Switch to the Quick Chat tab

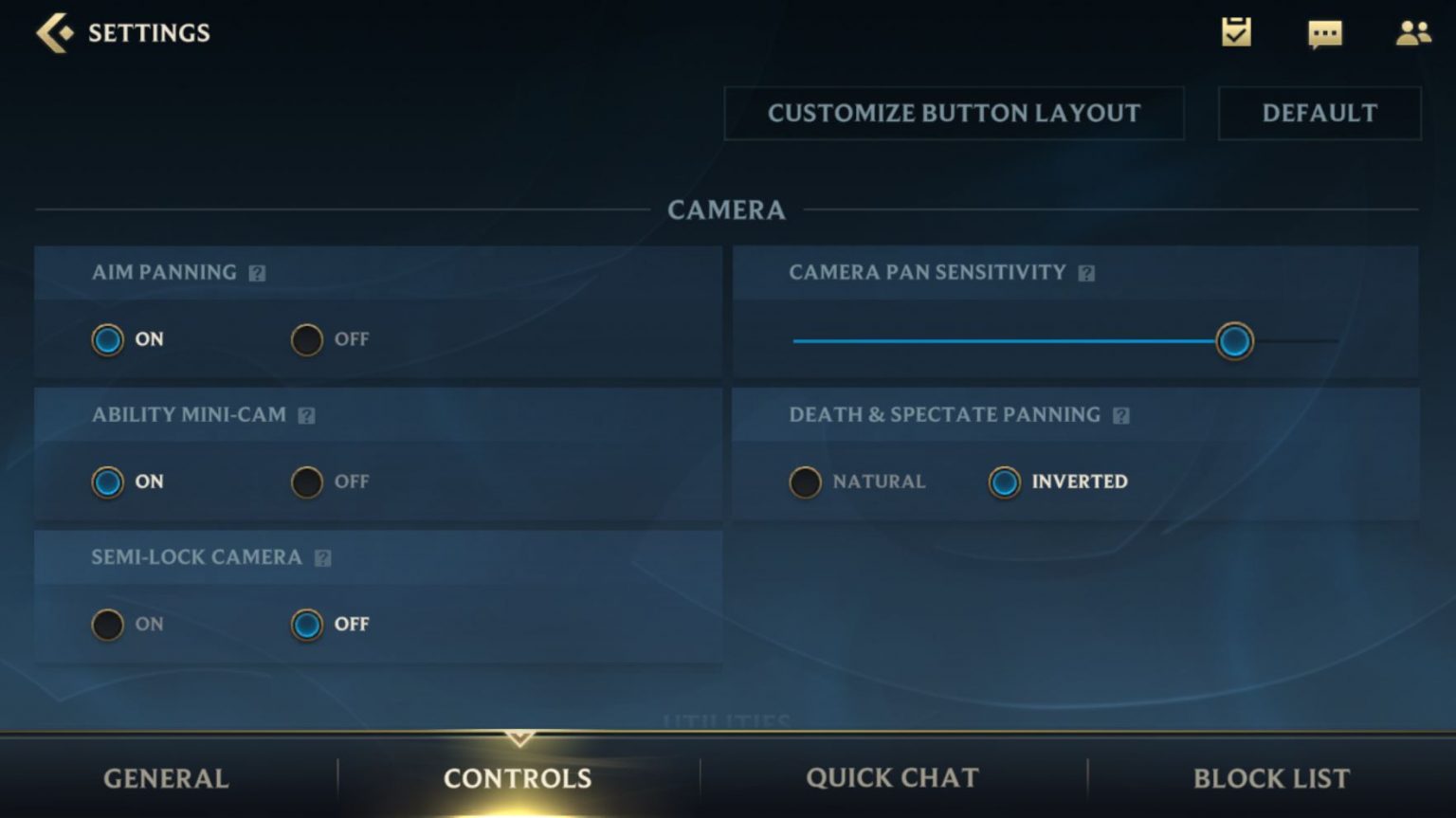[892, 778]
